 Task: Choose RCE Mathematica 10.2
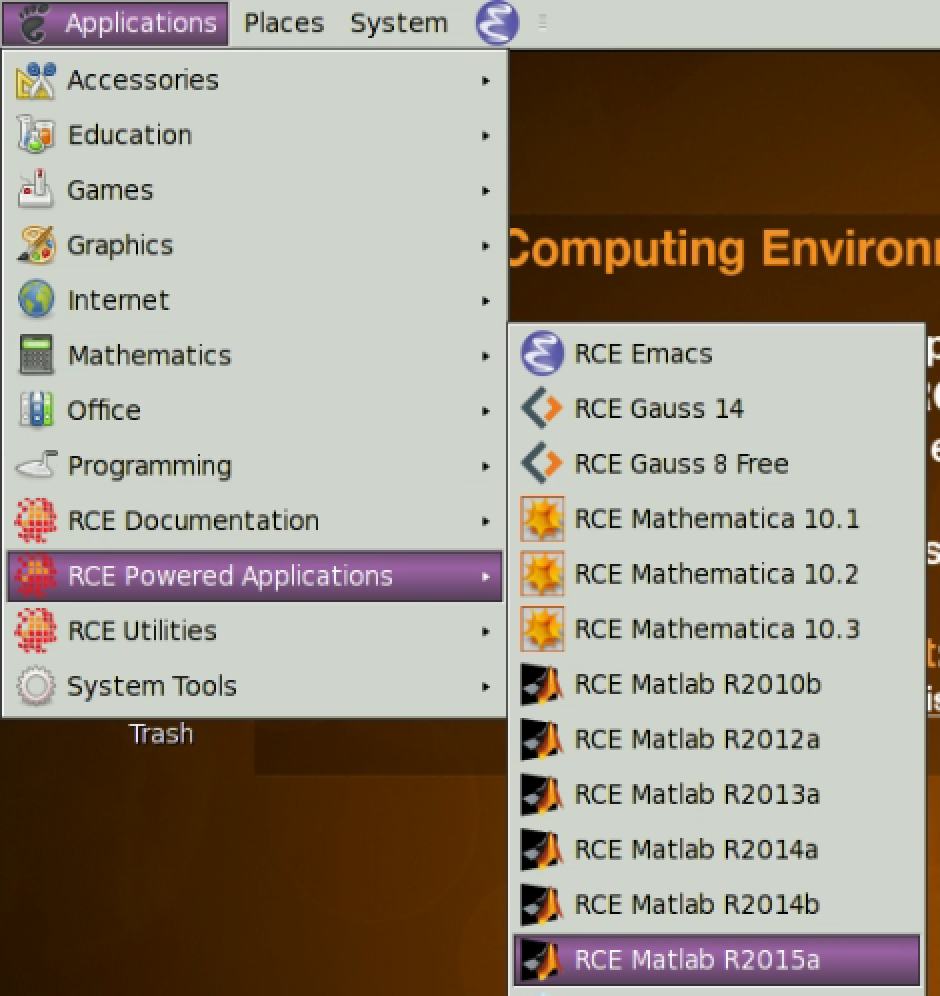click(716, 574)
